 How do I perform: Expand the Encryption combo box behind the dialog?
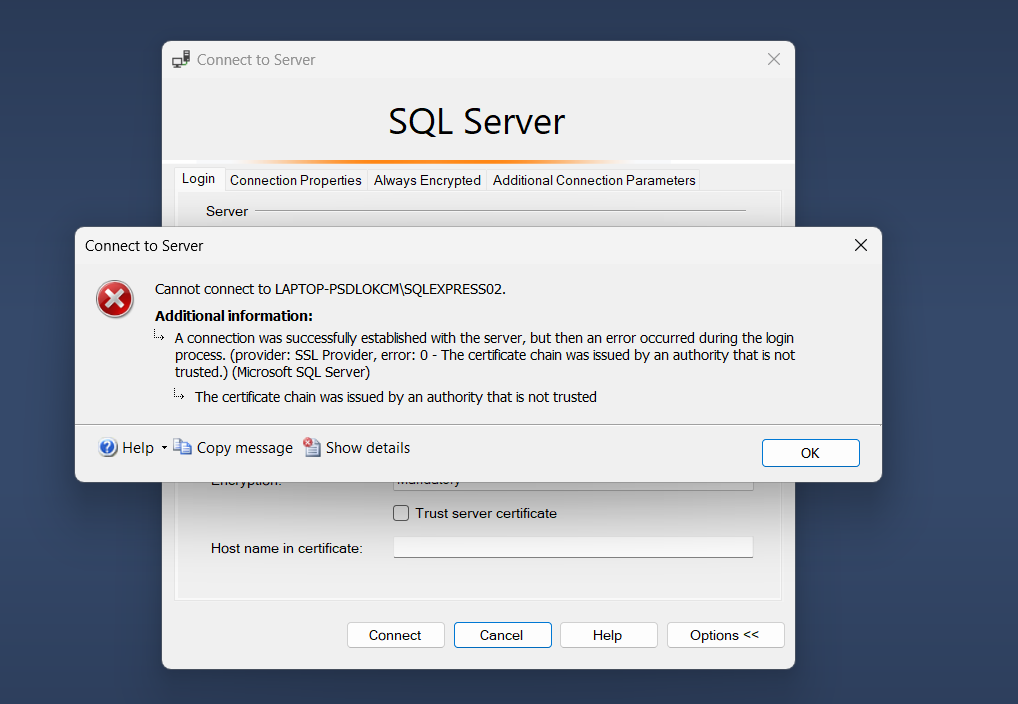tap(573, 484)
